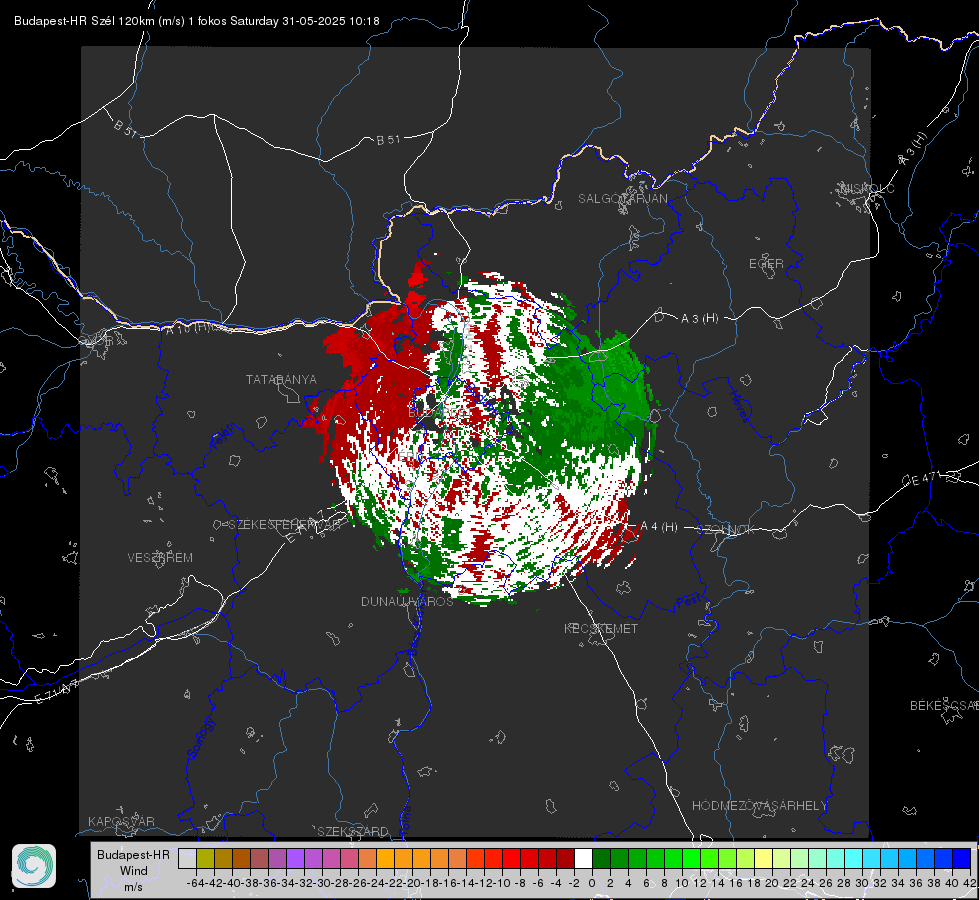Screen dimensions: 979x900
Task: Click the VESZPRÉM city label
Action: click(x=160, y=558)
